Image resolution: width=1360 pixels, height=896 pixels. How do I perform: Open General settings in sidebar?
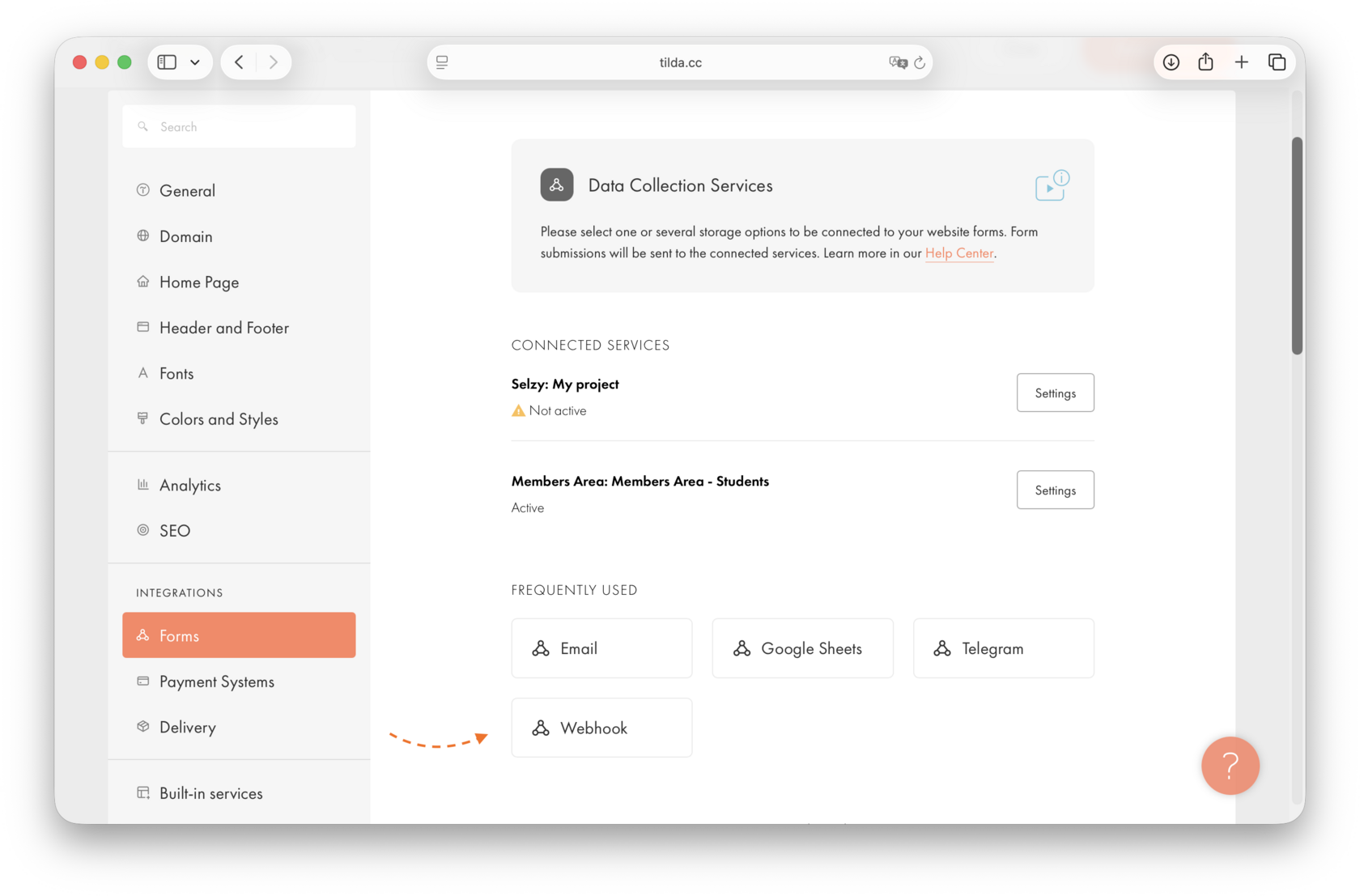tap(239, 190)
